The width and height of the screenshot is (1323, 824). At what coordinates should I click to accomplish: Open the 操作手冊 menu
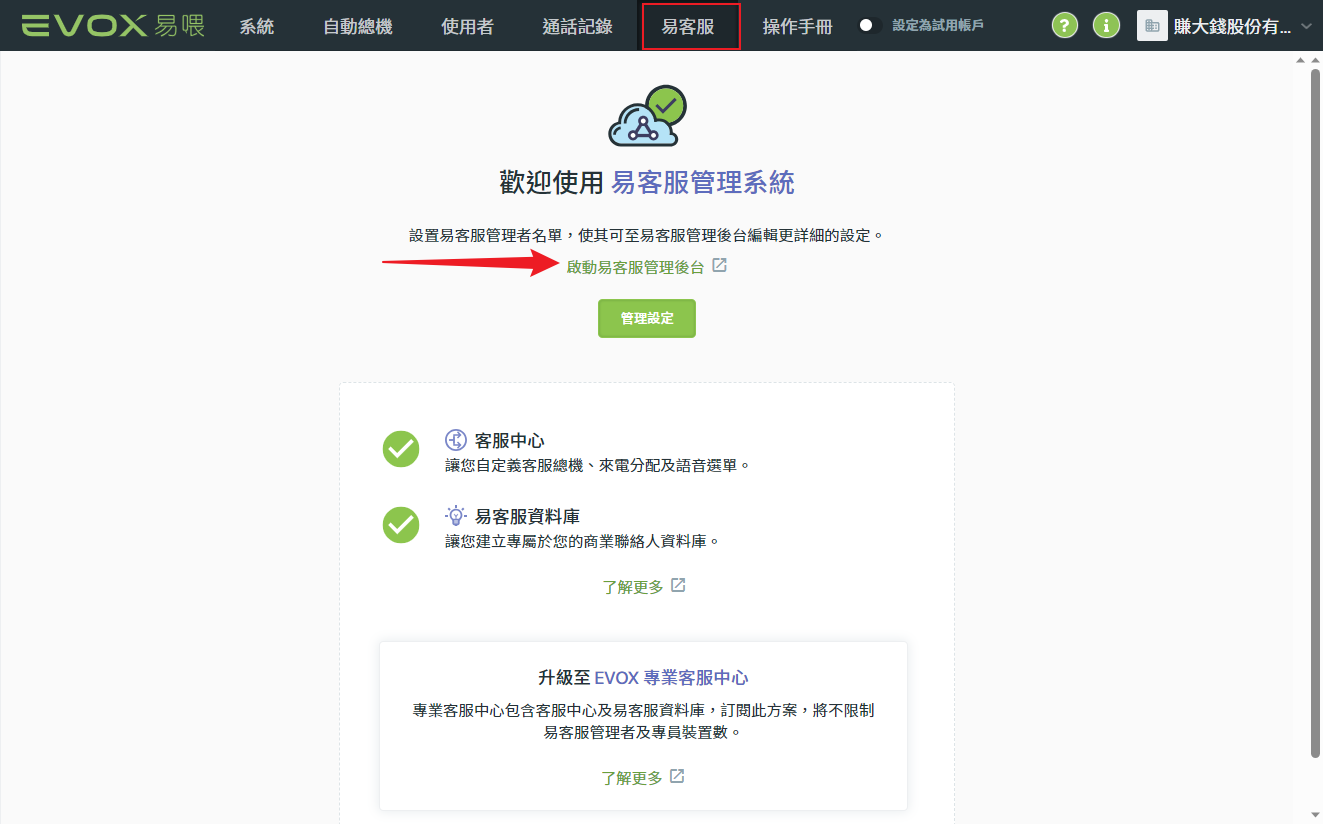[797, 27]
